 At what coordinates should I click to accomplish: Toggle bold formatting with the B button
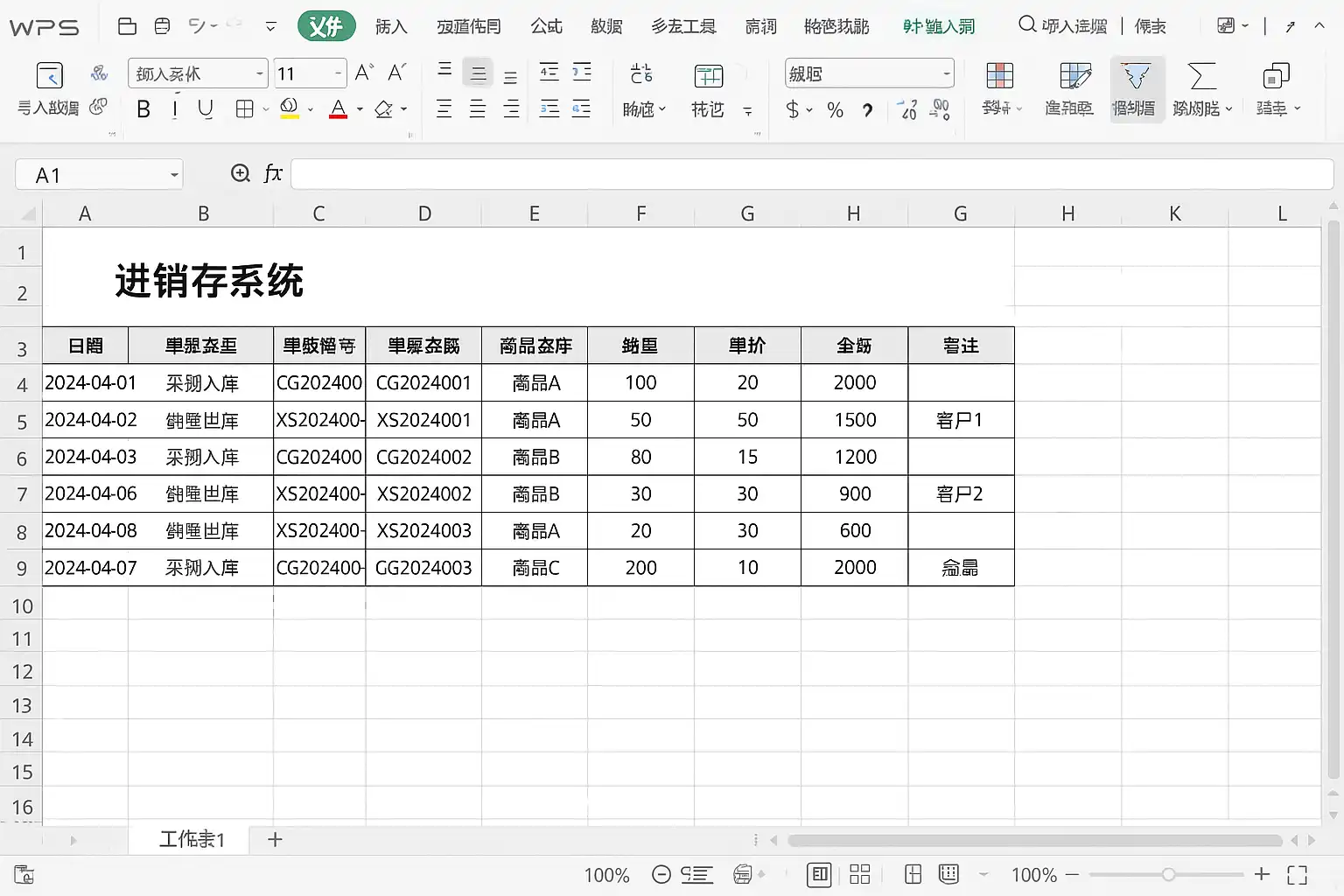[143, 109]
